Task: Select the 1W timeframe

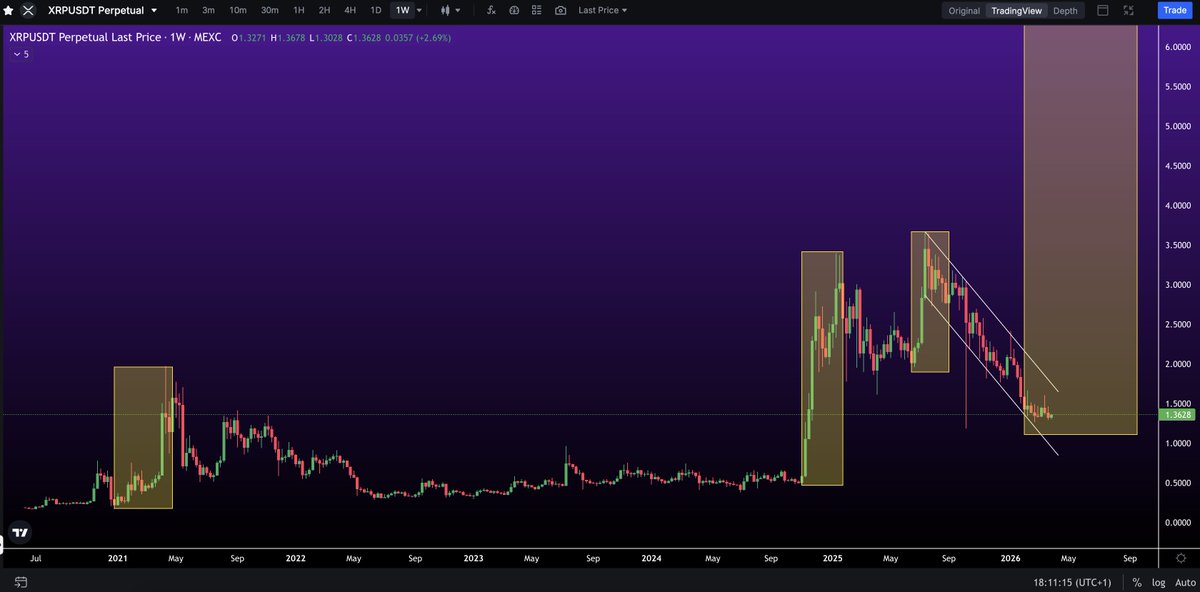Action: 402,10
